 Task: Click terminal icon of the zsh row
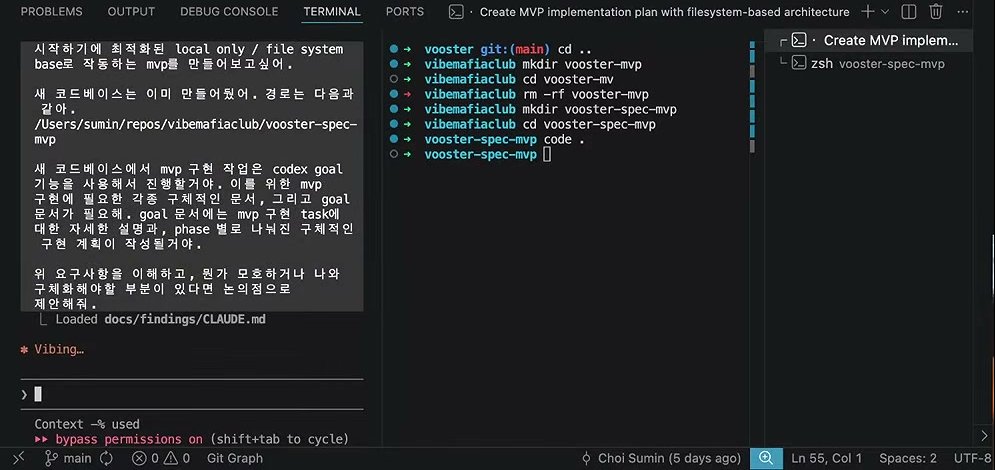coord(799,63)
